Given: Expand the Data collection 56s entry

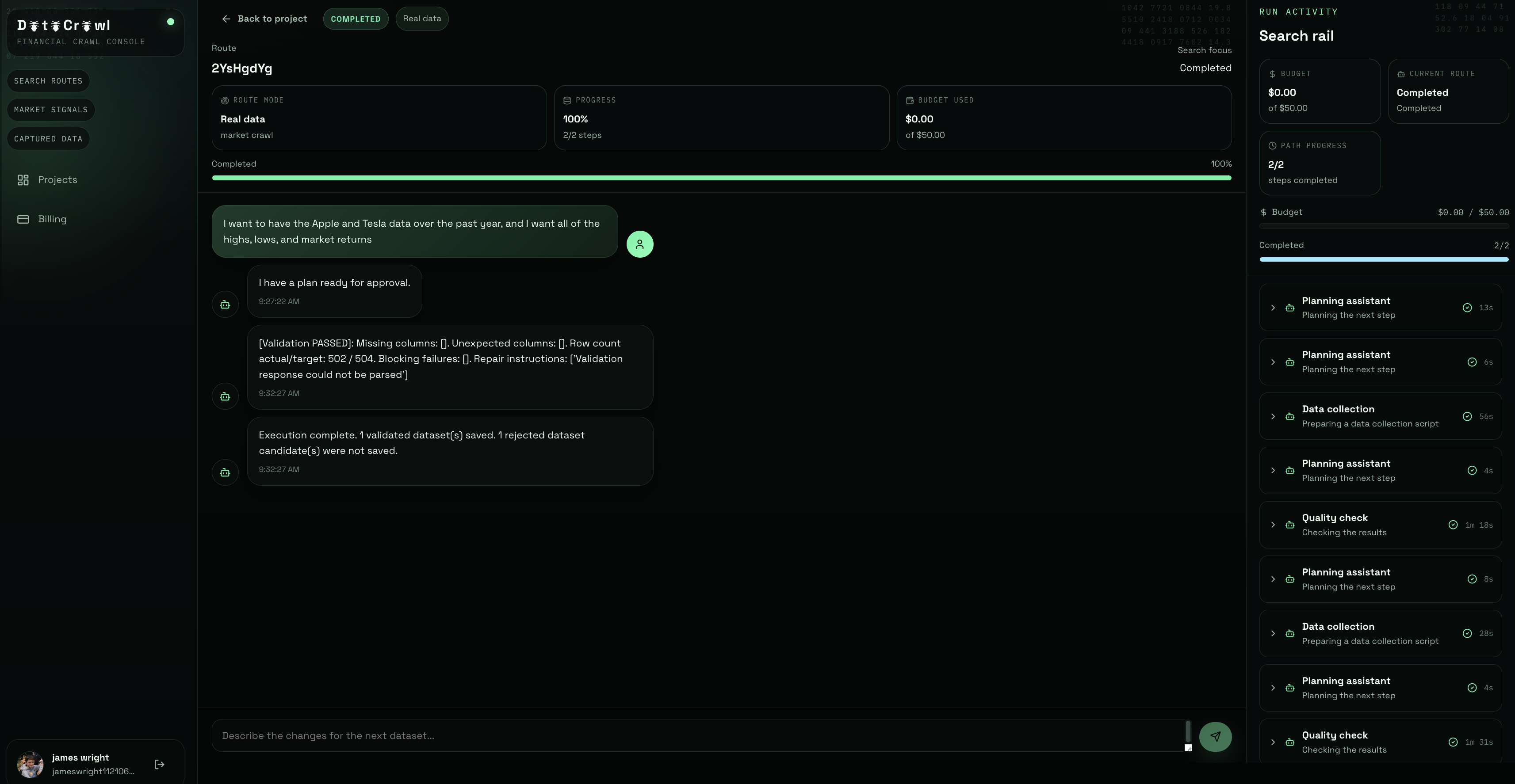Looking at the screenshot, I should pos(1273,417).
